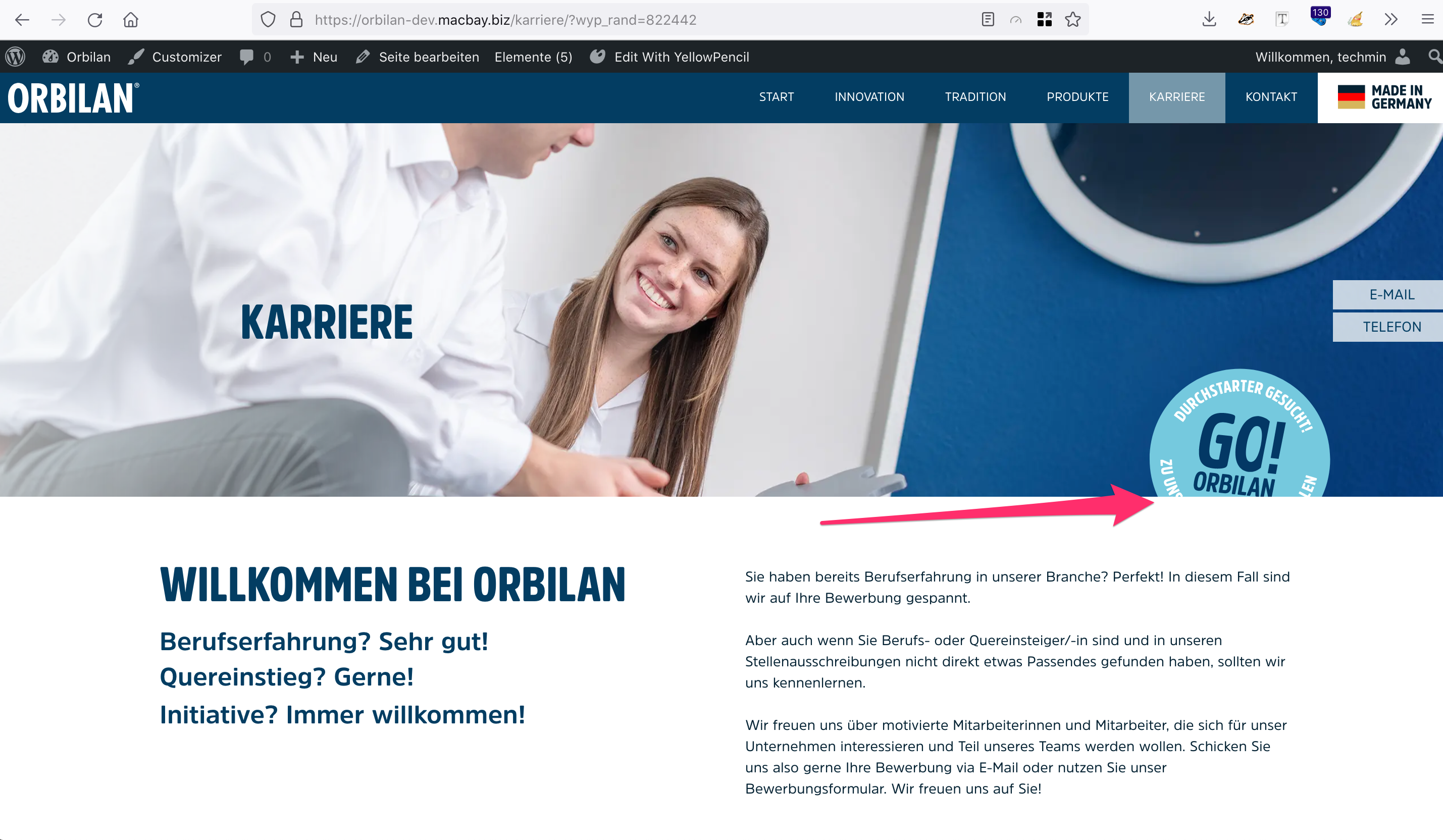Open the INNOVATION page
The image size is (1443, 840).
[869, 97]
